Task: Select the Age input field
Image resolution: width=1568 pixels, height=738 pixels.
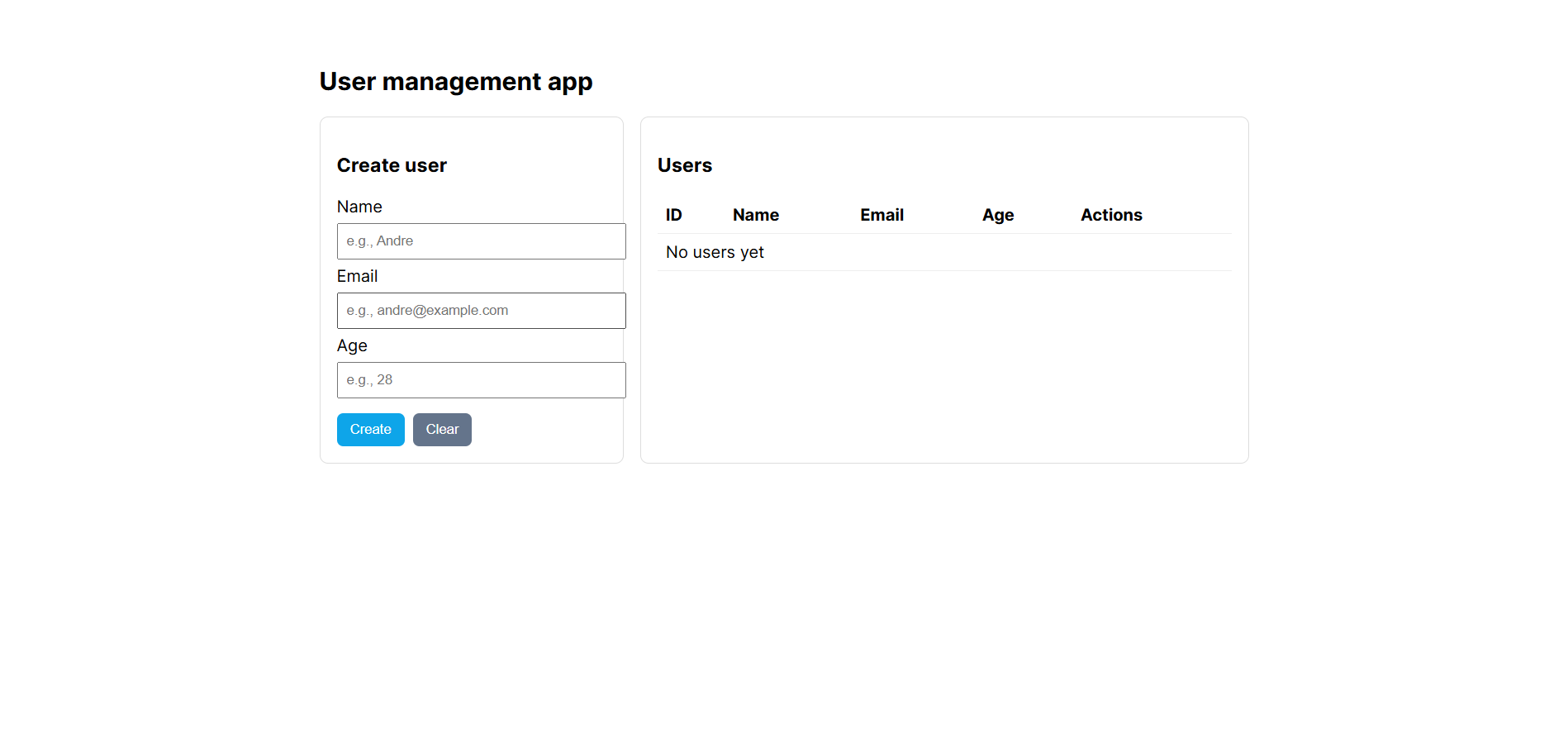Action: (481, 380)
